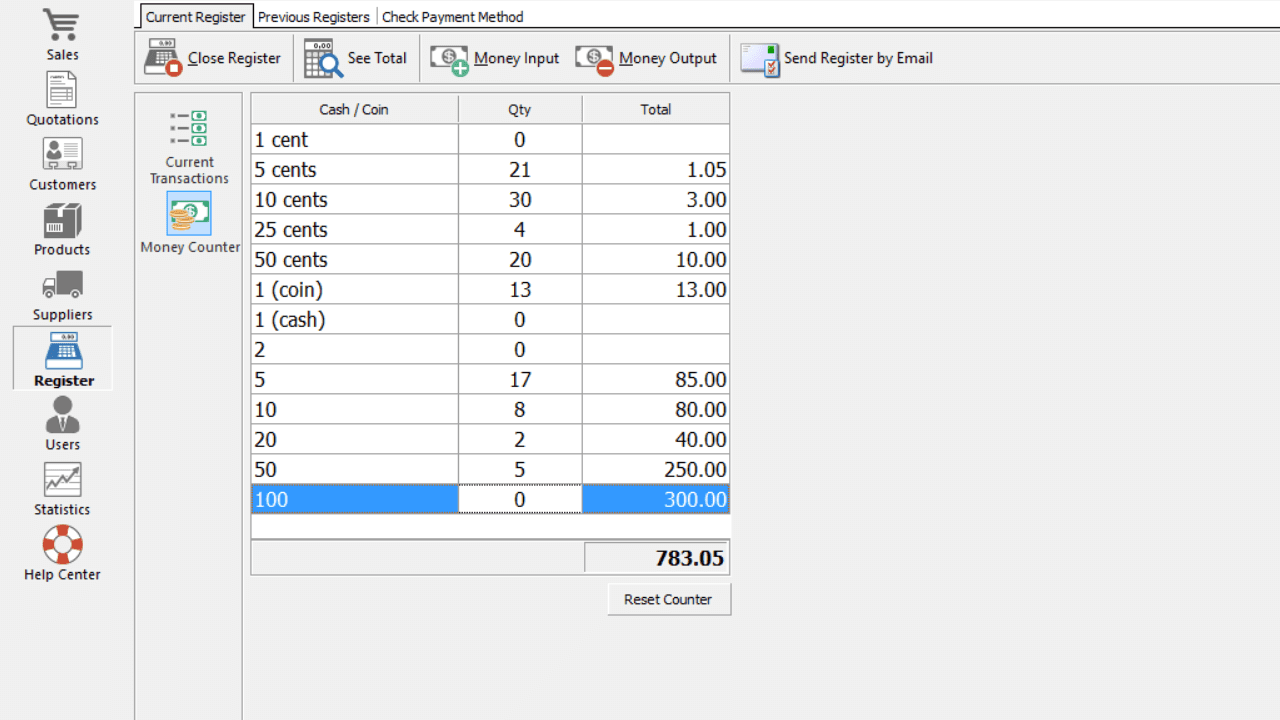
Task: Click the 250.00 total cell
Action: (x=656, y=469)
